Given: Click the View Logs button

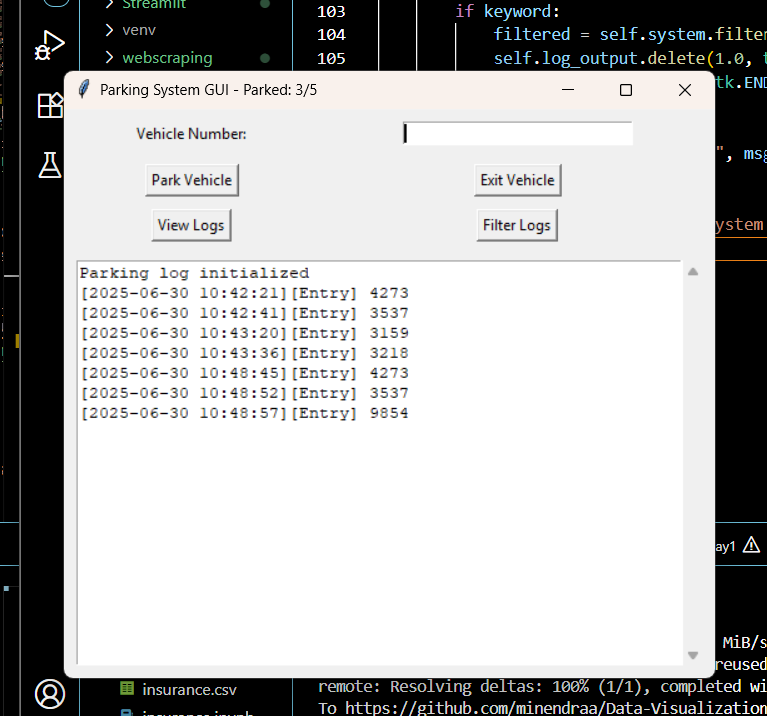Looking at the screenshot, I should click(x=191, y=225).
